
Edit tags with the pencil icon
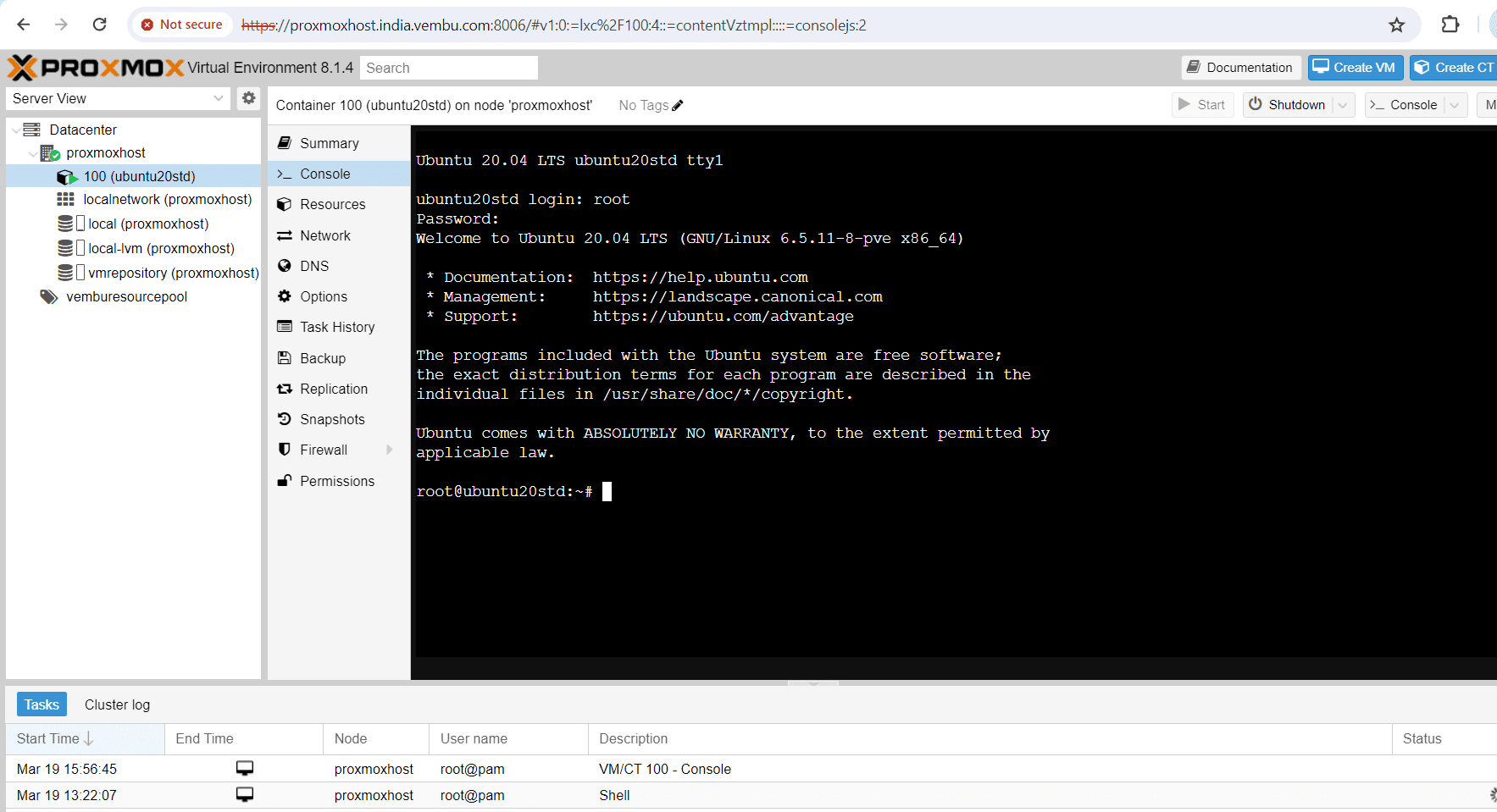click(x=677, y=106)
